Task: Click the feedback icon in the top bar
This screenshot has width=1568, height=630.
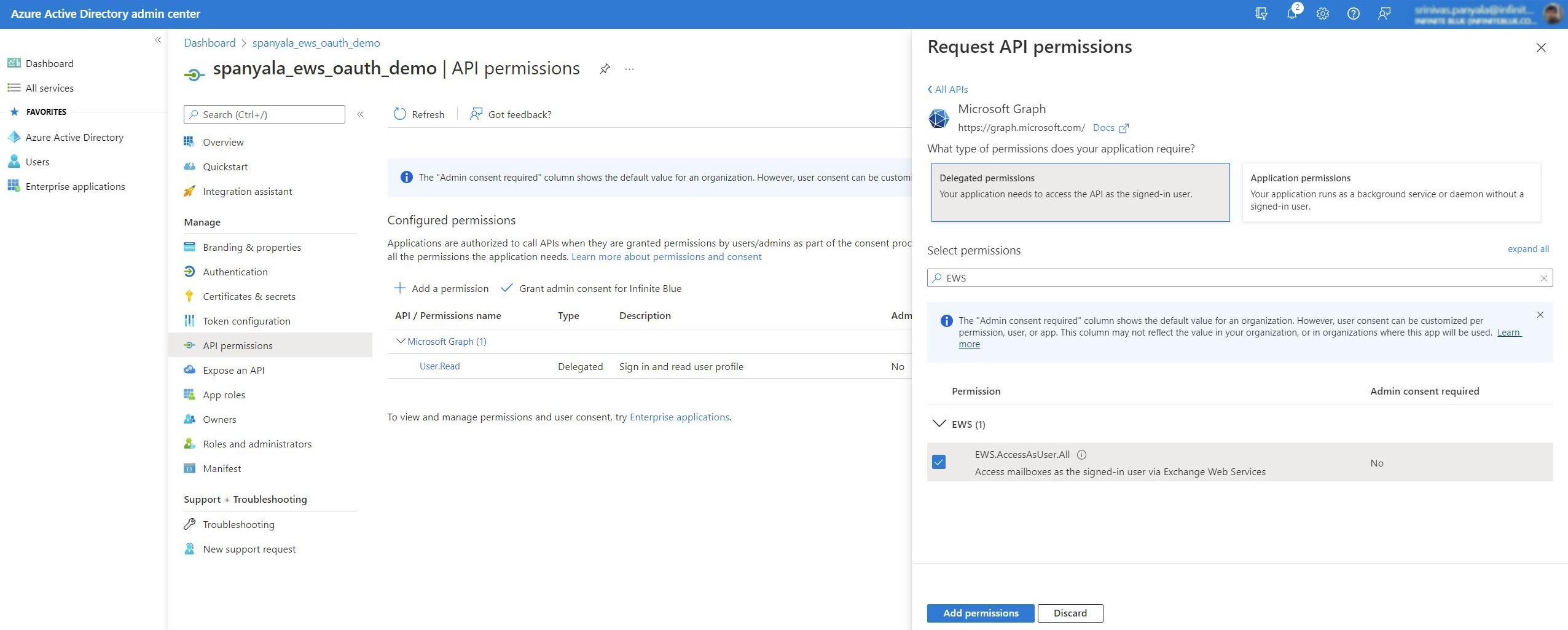Action: click(1384, 14)
